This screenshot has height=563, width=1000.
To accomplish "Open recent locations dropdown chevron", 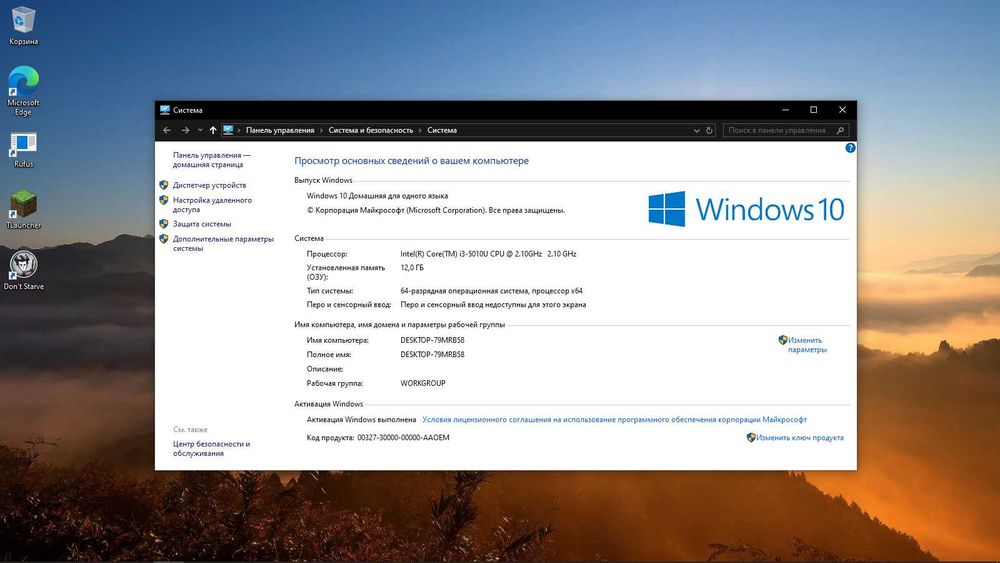I will click(x=200, y=130).
